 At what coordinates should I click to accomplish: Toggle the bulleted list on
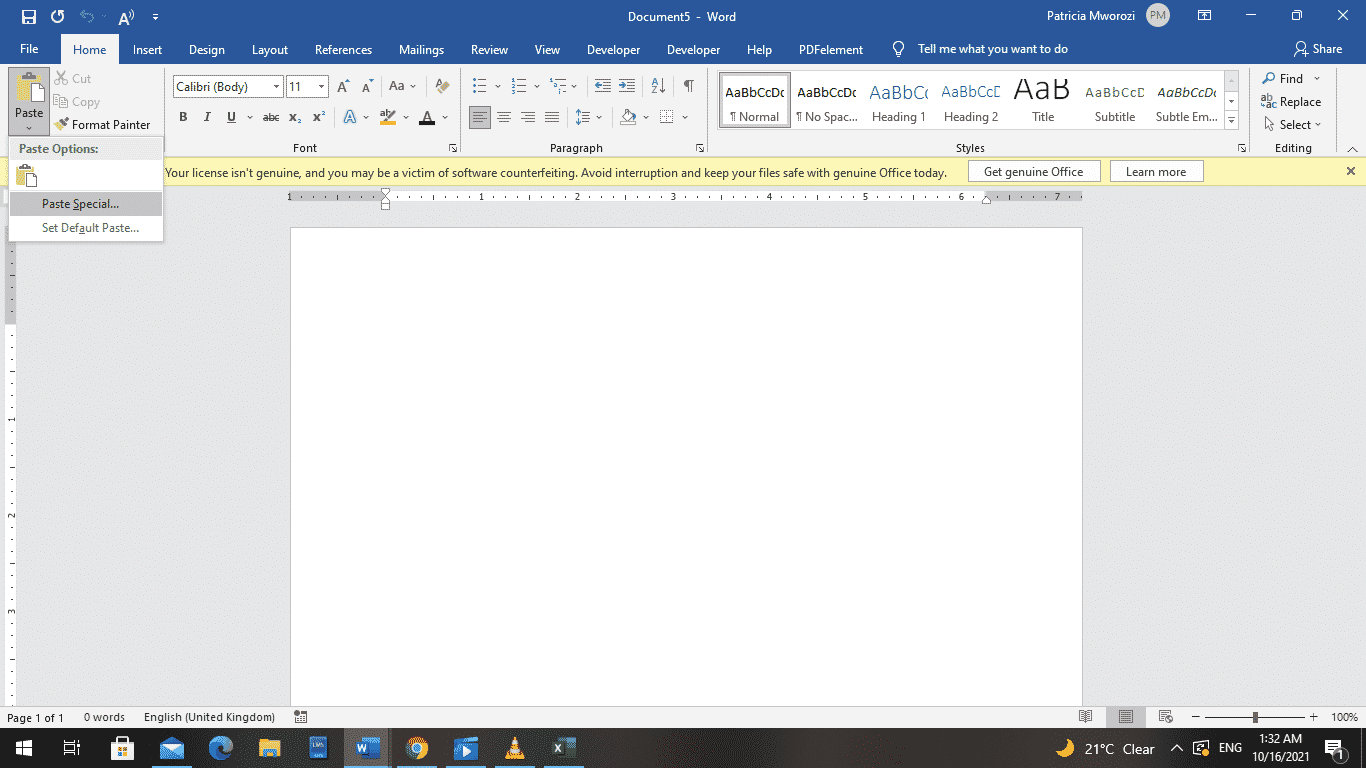point(481,86)
